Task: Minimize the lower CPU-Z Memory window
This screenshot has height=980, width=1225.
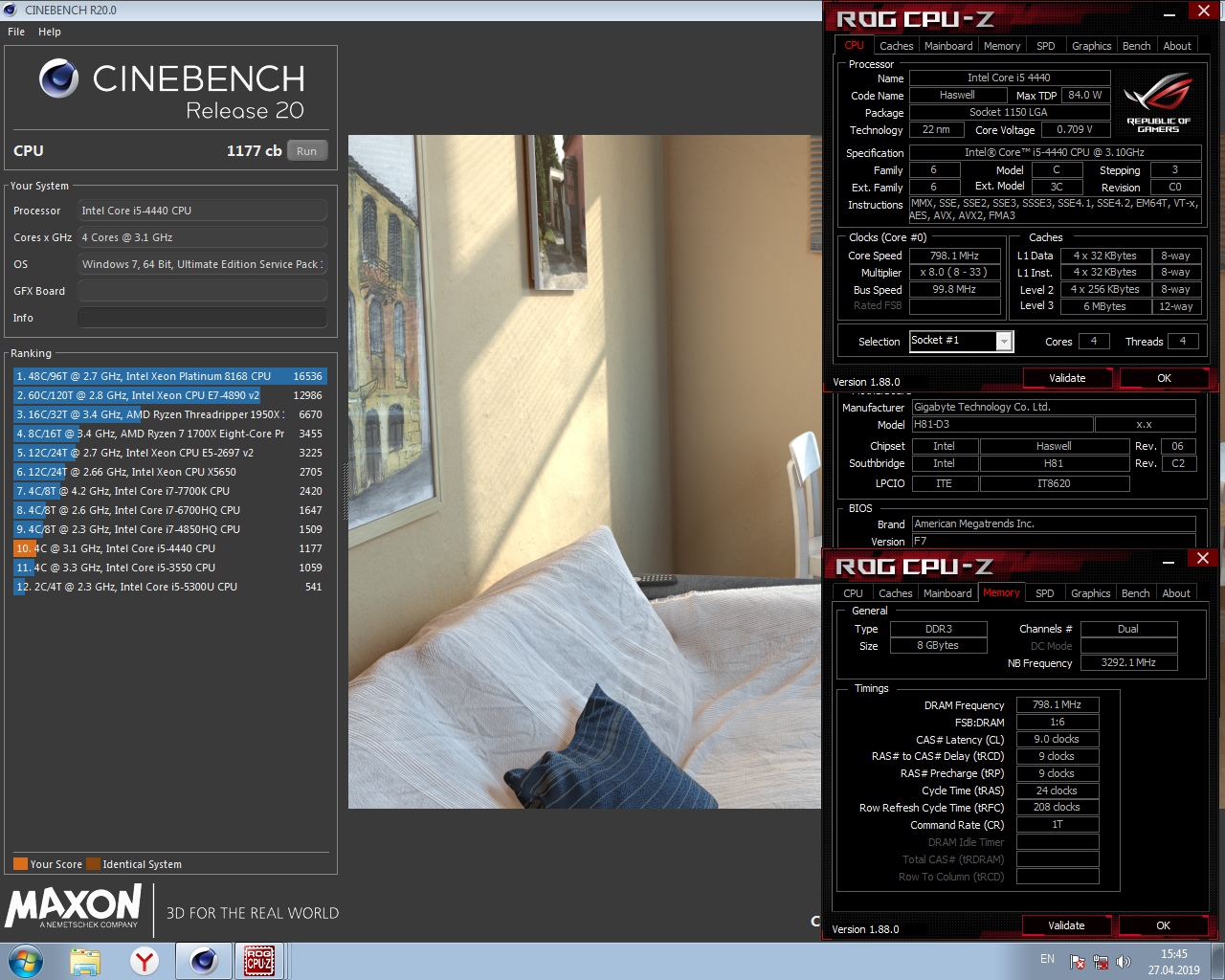Action: pyautogui.click(x=1169, y=562)
